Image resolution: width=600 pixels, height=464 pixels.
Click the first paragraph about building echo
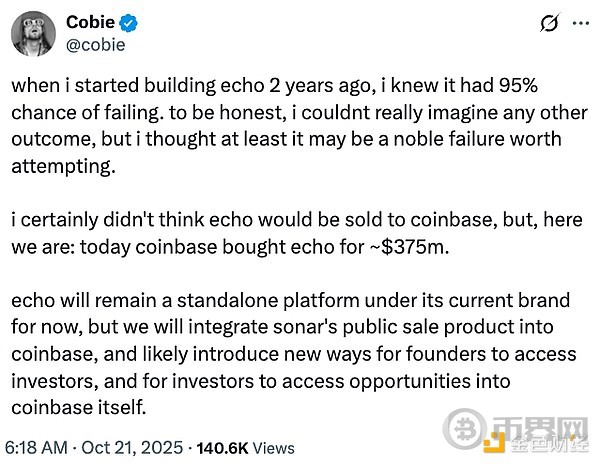tap(290, 125)
